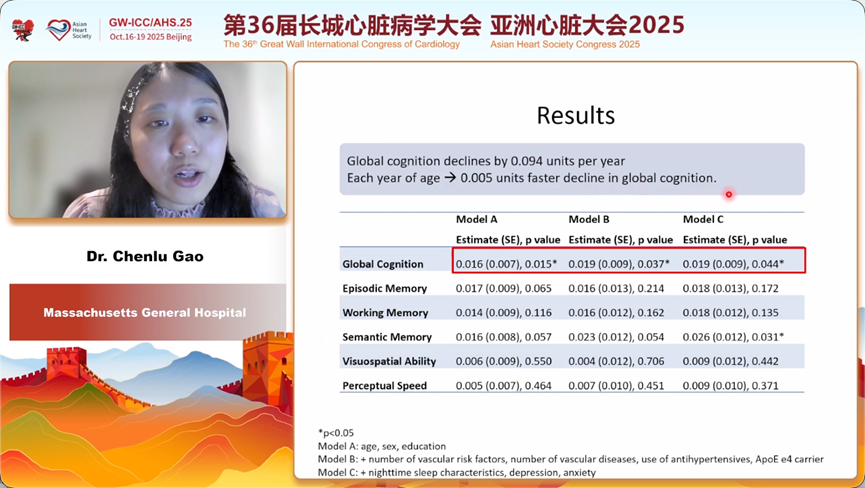
Task: Click the Results slide title
Action: (x=575, y=115)
